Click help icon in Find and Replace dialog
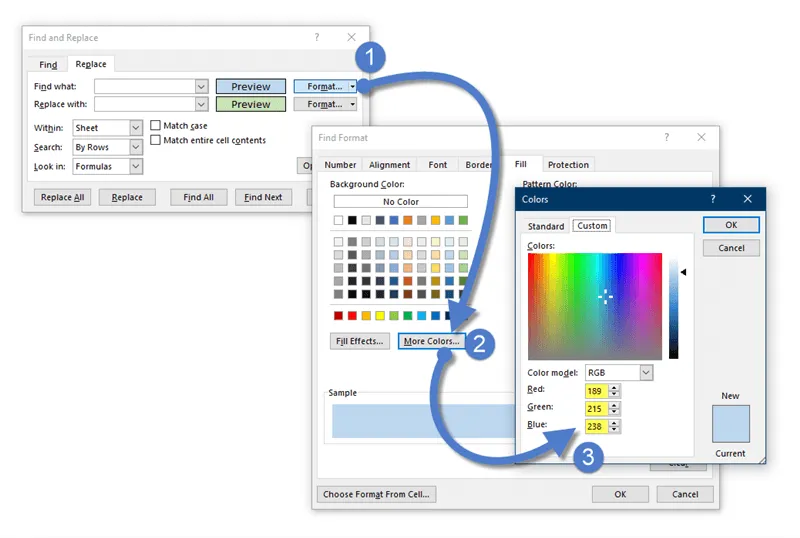 (x=317, y=38)
